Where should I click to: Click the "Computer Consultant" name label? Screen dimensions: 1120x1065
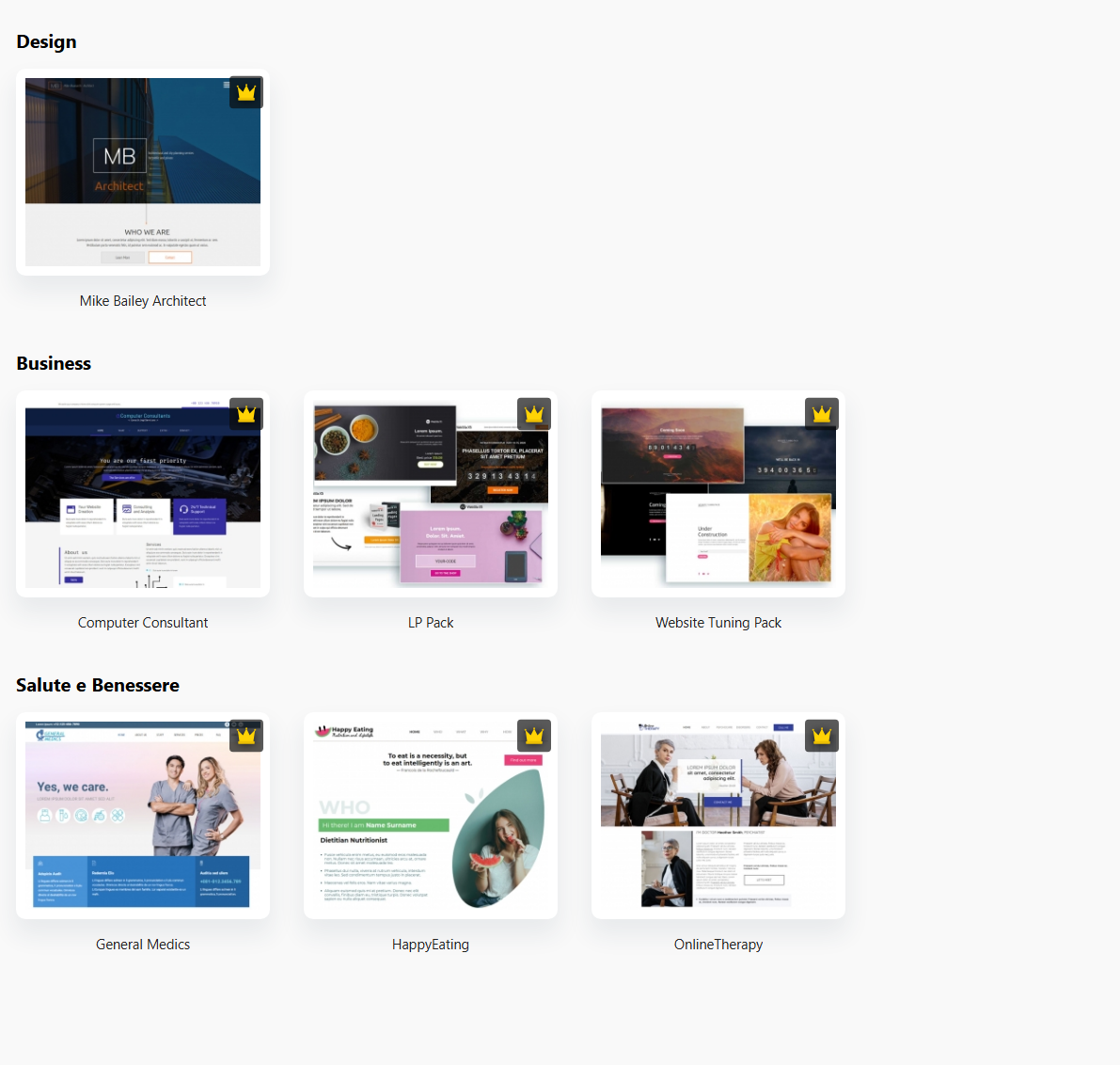143,623
